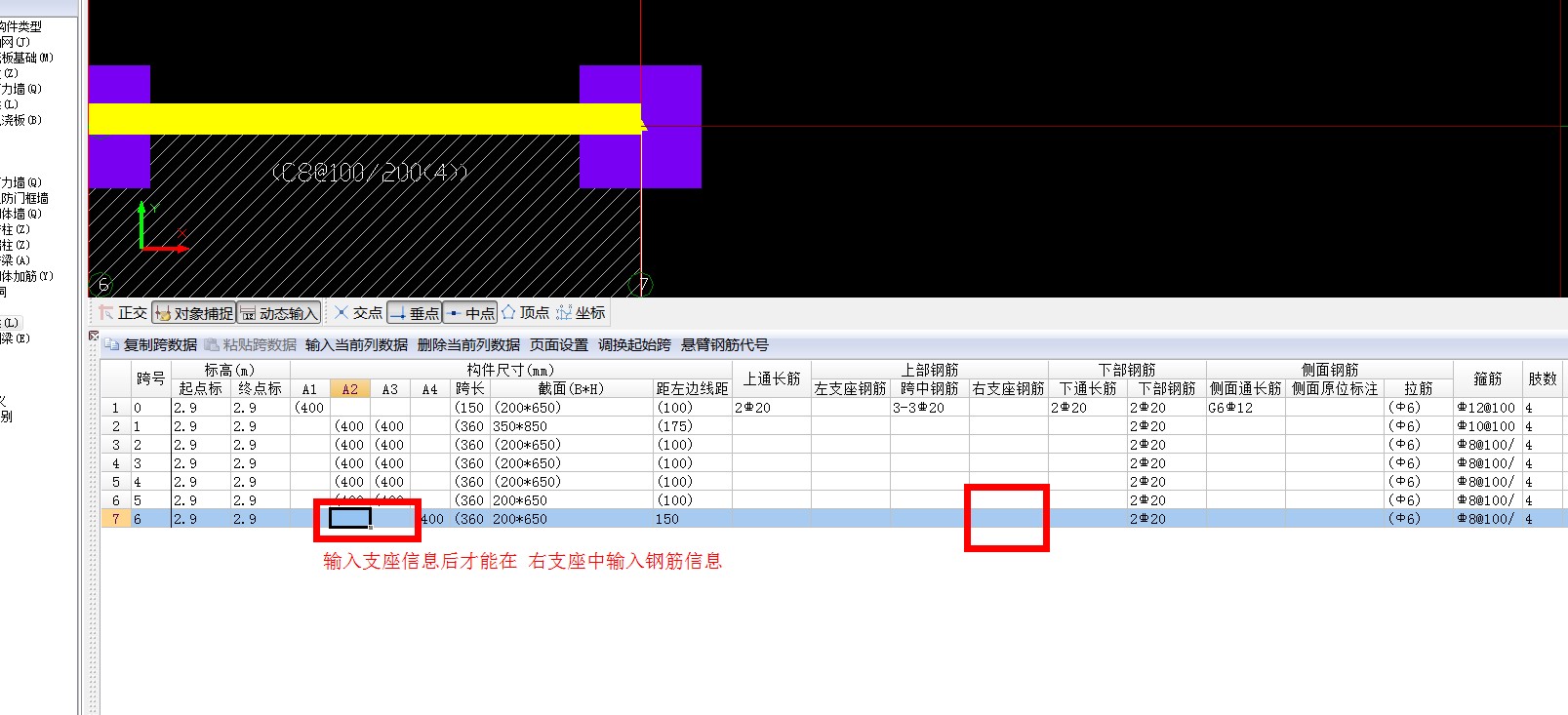Select the 拉筋 column header
Screen dimensions: 1568x715
(1418, 388)
